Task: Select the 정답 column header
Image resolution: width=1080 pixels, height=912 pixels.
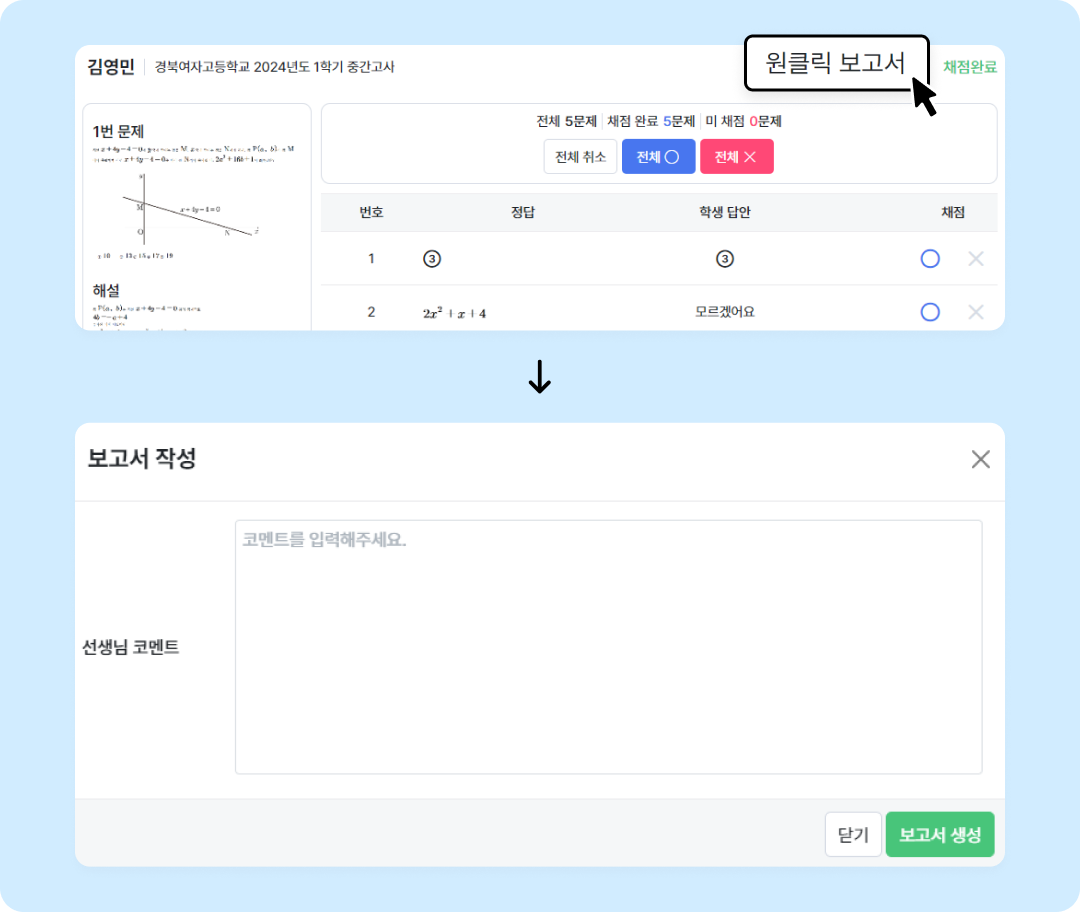Action: 523,212
